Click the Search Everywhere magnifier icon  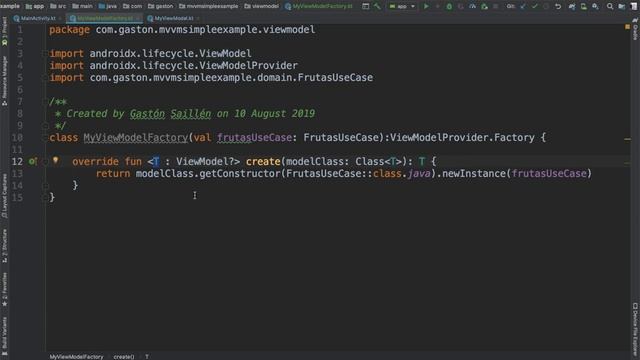pyautogui.click(x=610, y=6)
